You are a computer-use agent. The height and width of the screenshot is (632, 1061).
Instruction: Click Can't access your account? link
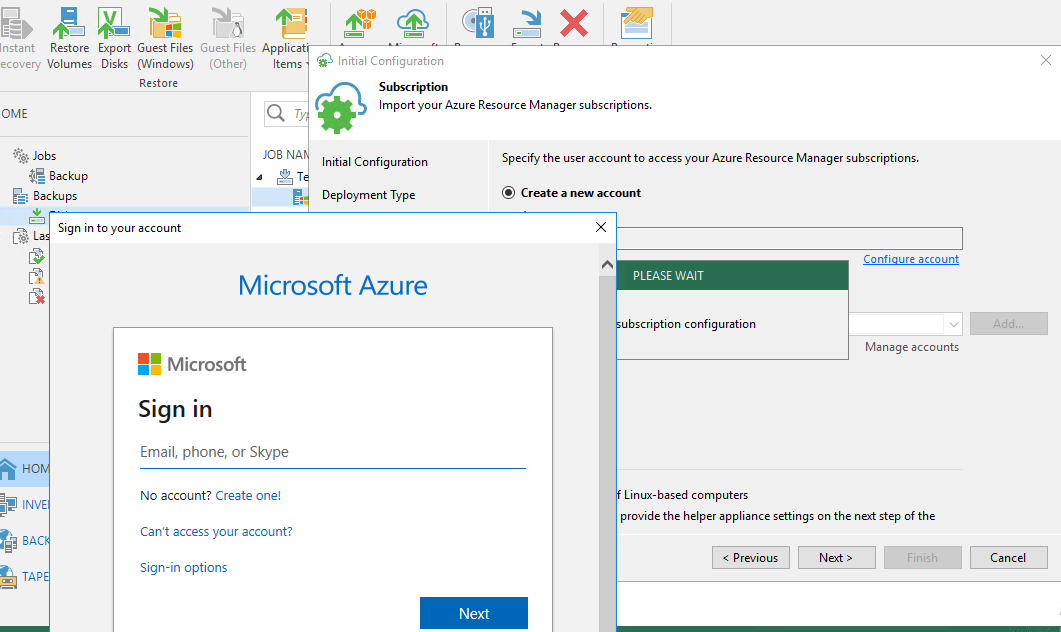click(217, 531)
